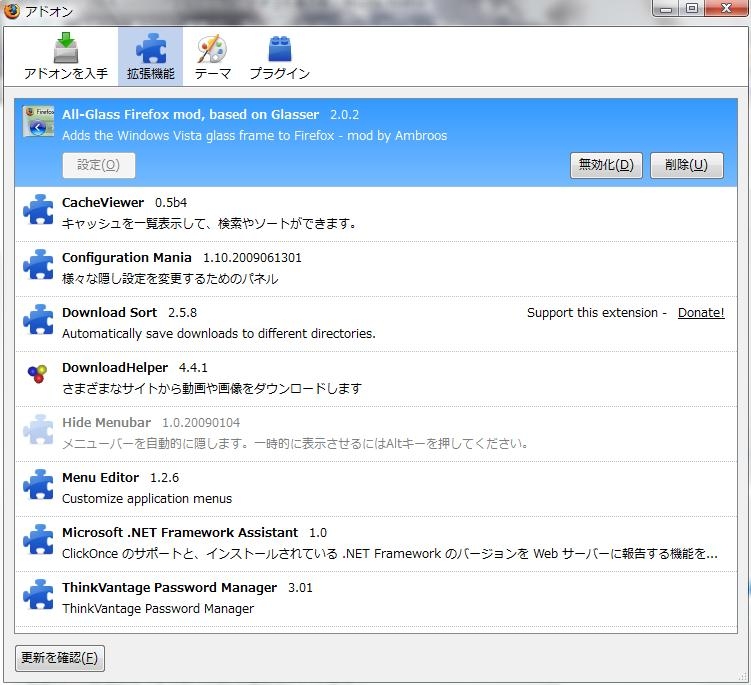Click the CacheViewer version 0.5b4

point(171,203)
